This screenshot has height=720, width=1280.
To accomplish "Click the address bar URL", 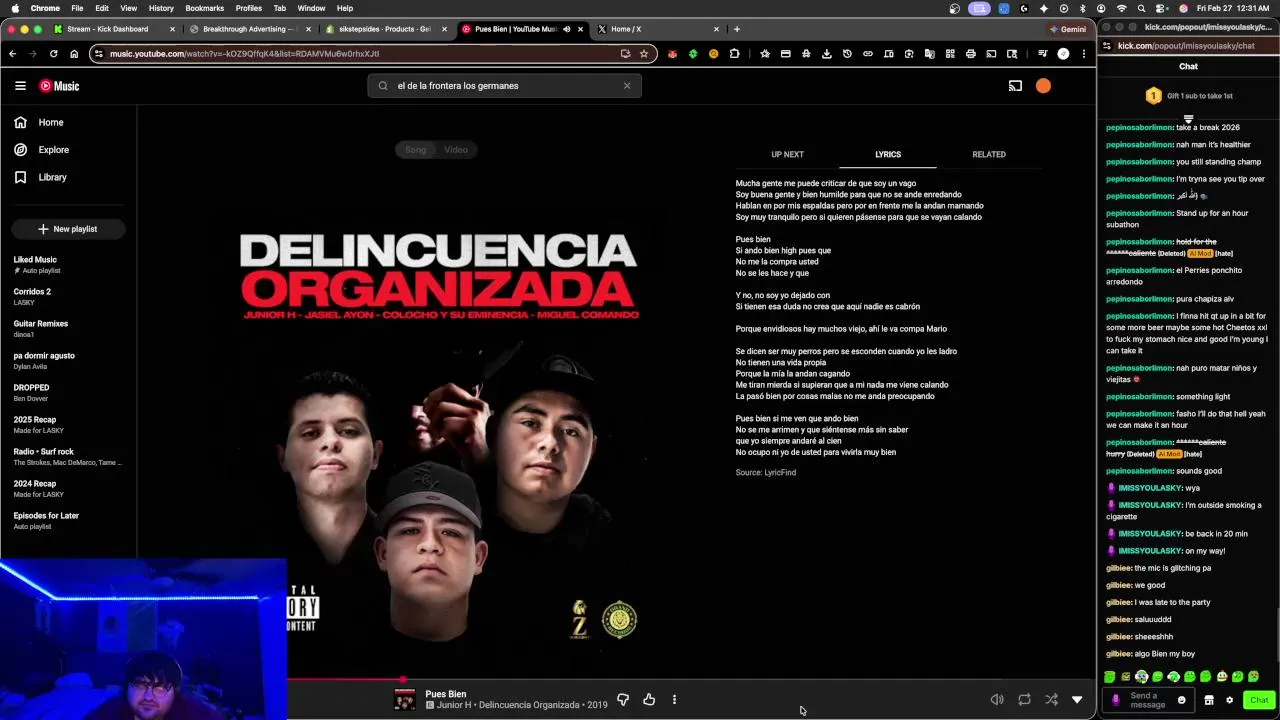I will coord(244,54).
